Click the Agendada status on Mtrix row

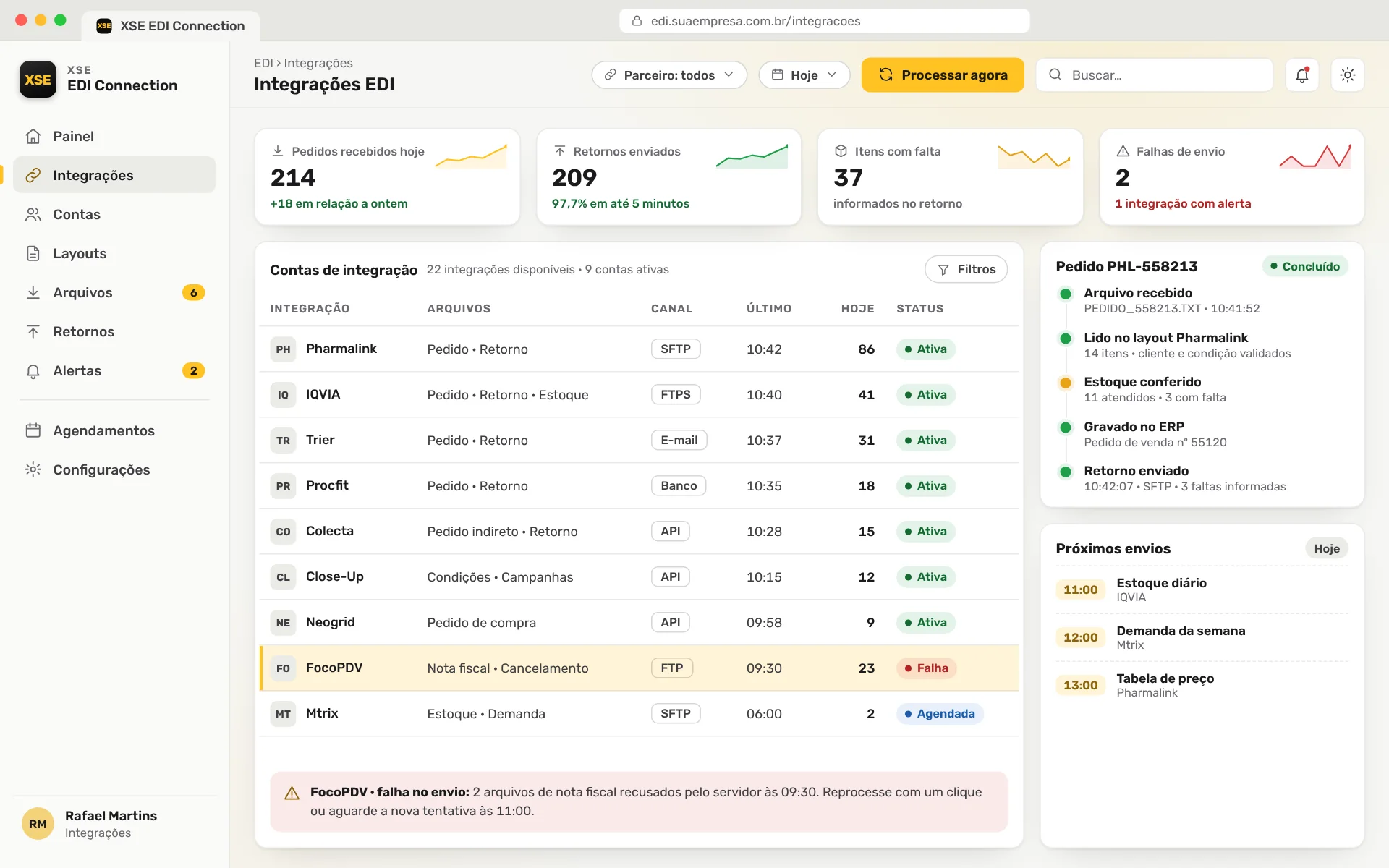tap(940, 714)
